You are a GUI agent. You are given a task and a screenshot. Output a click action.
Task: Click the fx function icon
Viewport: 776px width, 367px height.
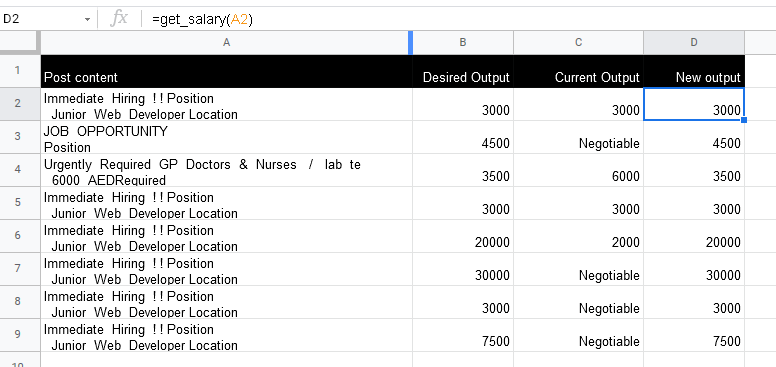pyautogui.click(x=119, y=19)
